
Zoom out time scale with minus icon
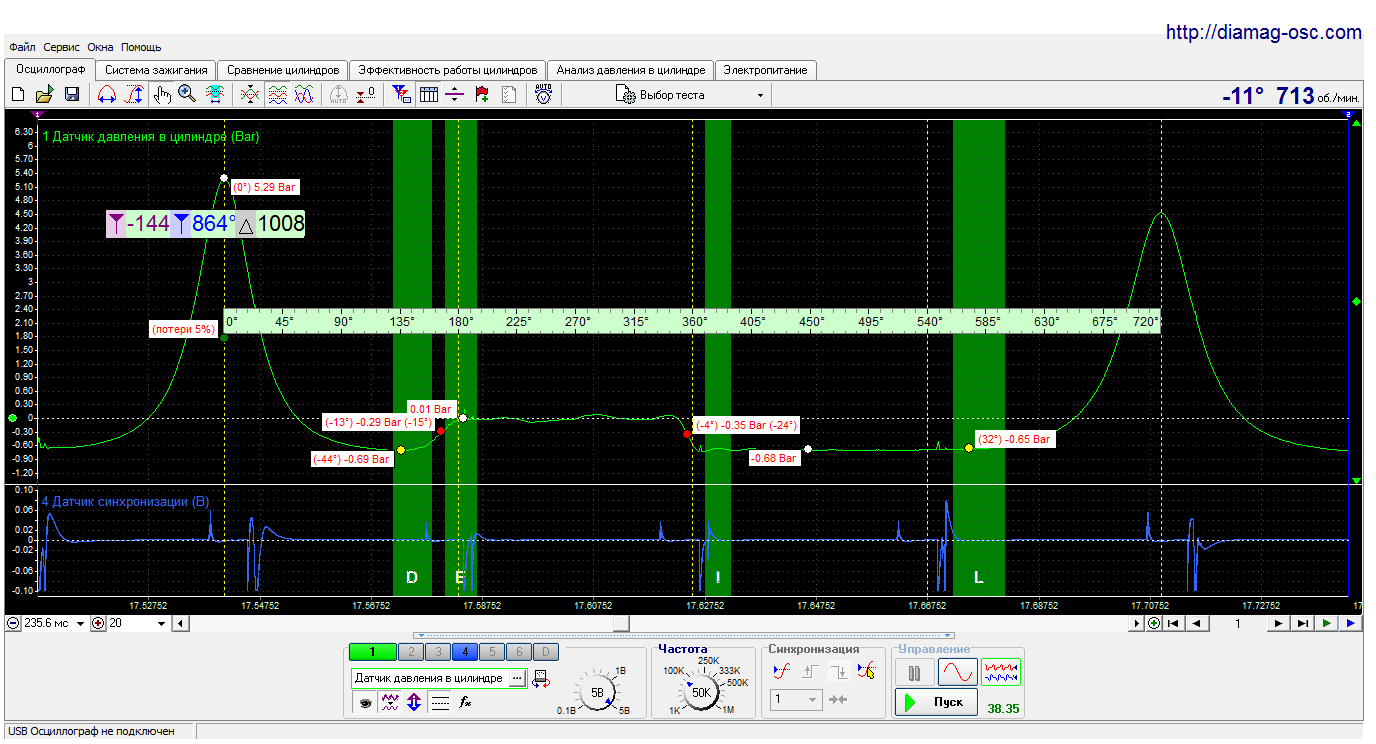pos(13,624)
